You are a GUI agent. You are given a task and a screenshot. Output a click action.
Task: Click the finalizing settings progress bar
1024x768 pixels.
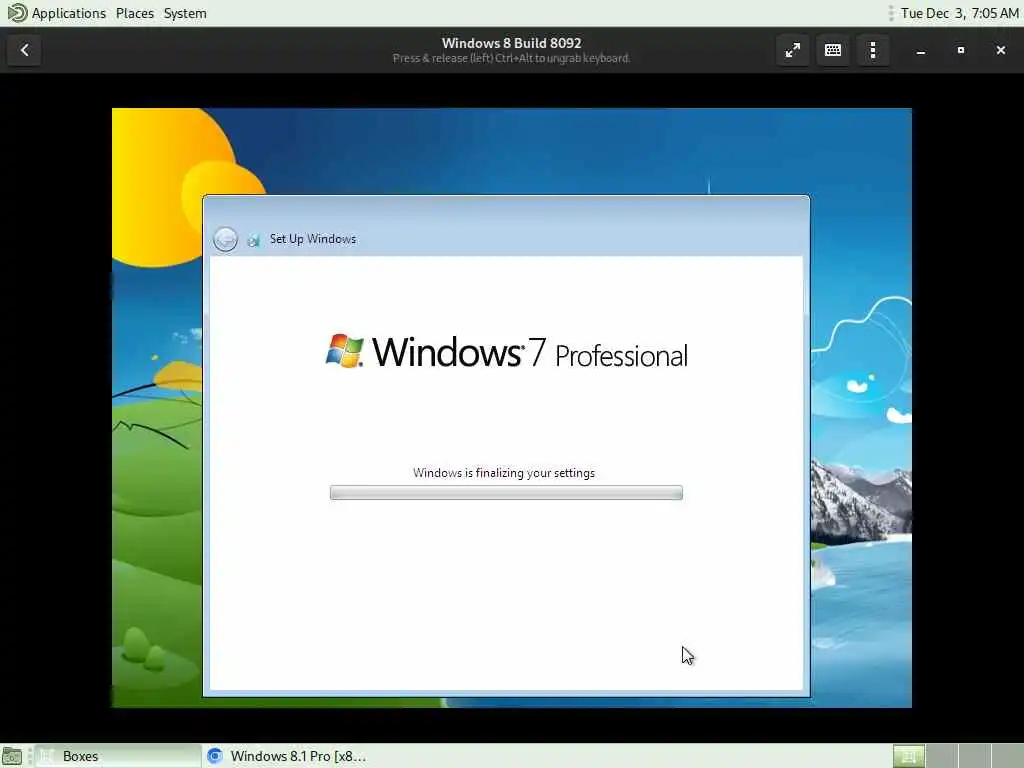[x=506, y=492]
